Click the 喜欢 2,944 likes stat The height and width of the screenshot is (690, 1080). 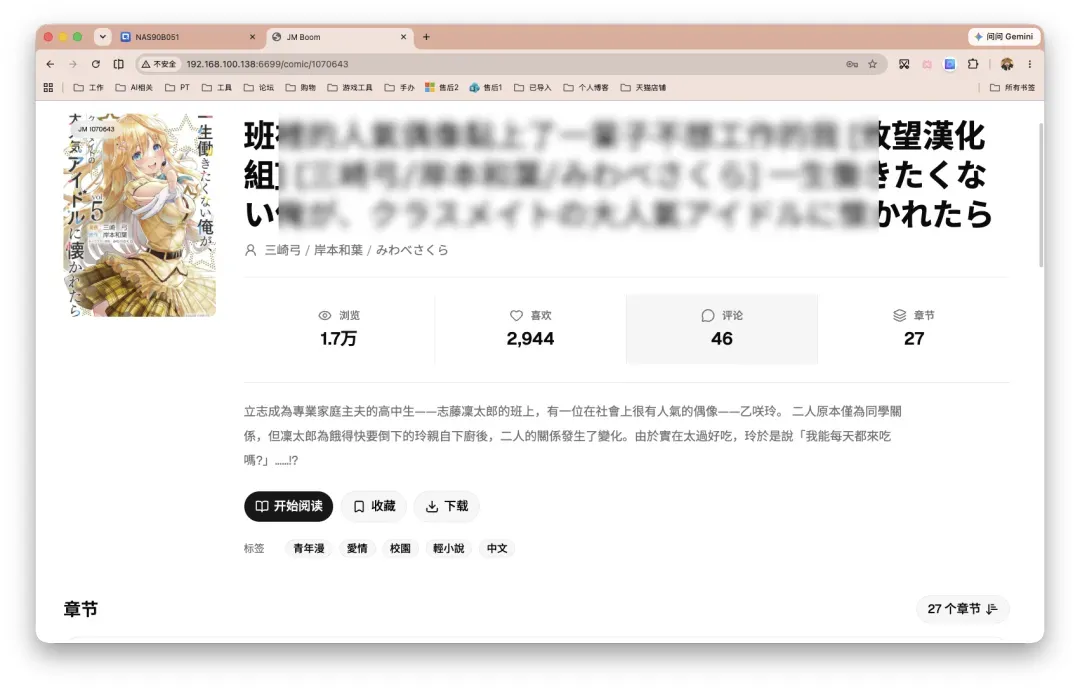530,328
